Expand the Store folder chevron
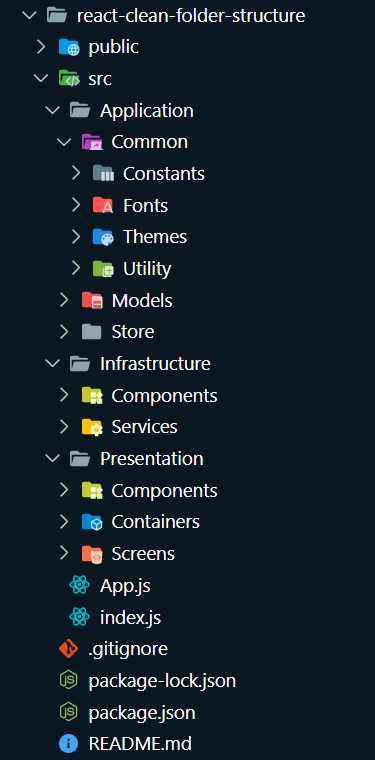The height and width of the screenshot is (760, 375). pyautogui.click(x=64, y=332)
